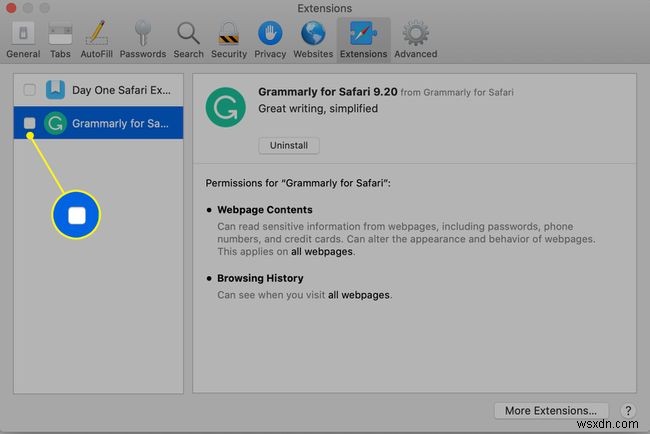Open the Passwords key icon pane
650x434 pixels.
pos(143,40)
